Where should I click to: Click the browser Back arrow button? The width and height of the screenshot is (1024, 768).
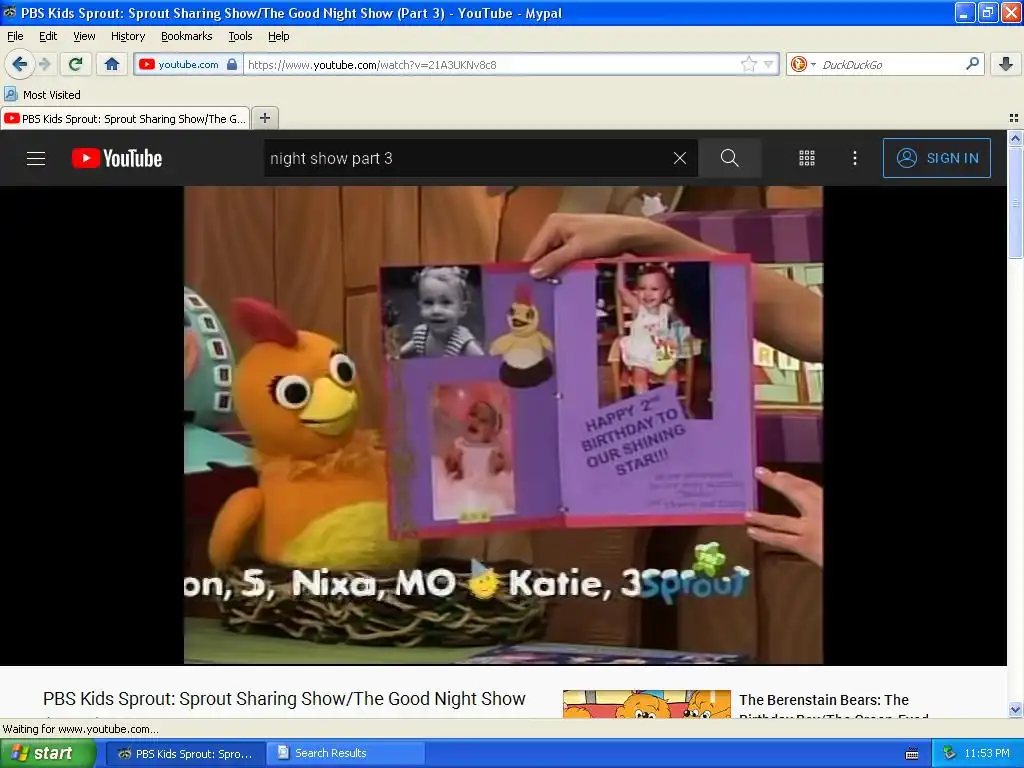[20, 64]
